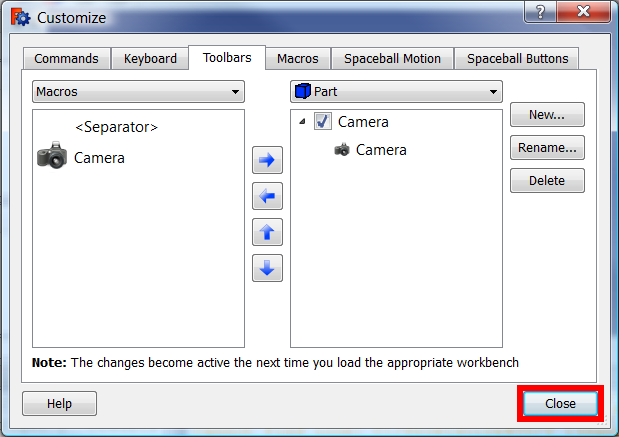Click the FreeCAD logo icon in title bar
This screenshot has width=619, height=437.
click(21, 17)
